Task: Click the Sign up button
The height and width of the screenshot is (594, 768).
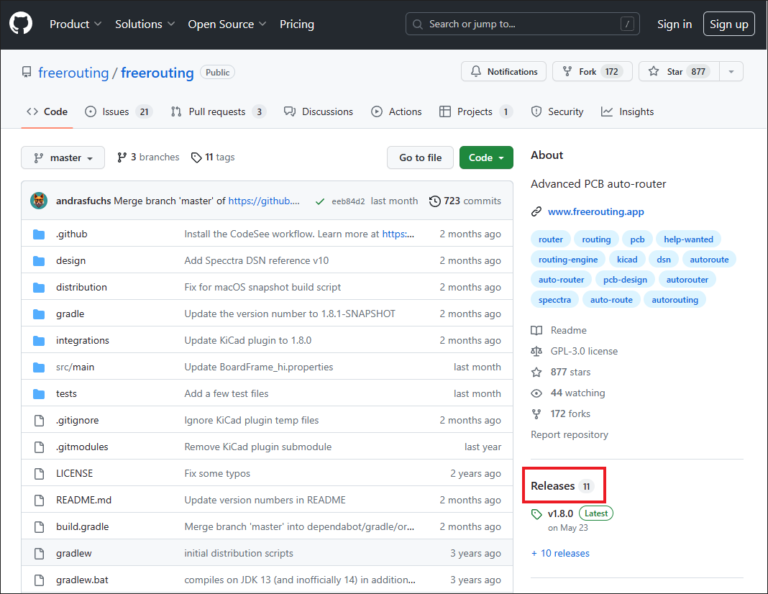Action: tap(728, 24)
